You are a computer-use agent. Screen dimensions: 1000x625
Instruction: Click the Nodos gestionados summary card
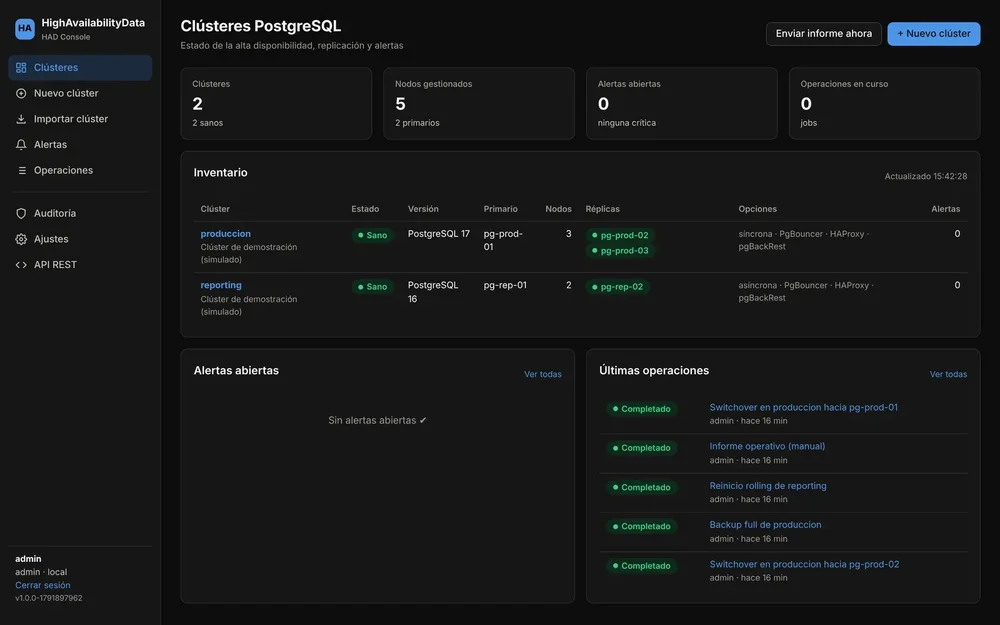[479, 103]
